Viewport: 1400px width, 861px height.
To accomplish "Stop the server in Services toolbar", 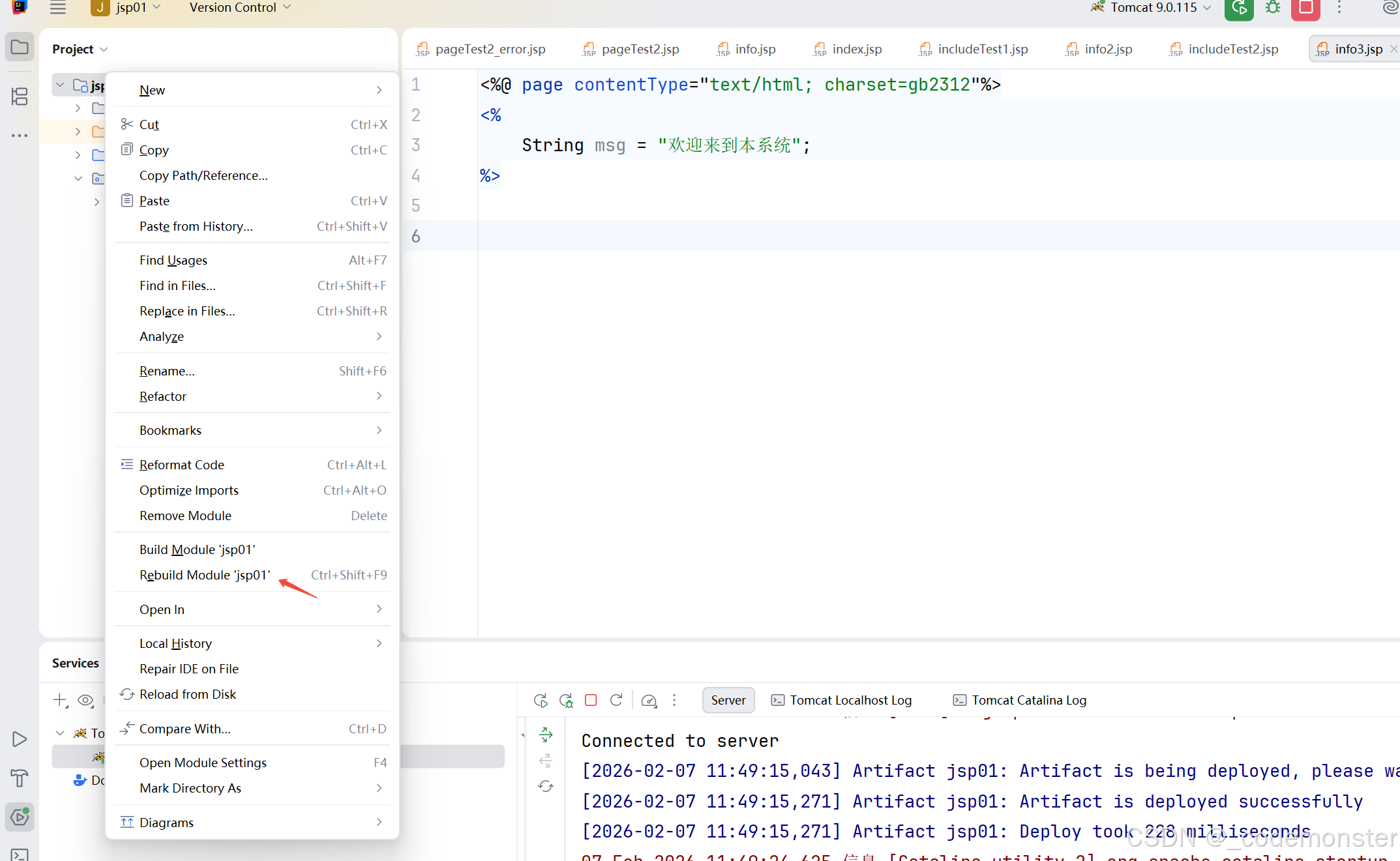I will click(591, 700).
